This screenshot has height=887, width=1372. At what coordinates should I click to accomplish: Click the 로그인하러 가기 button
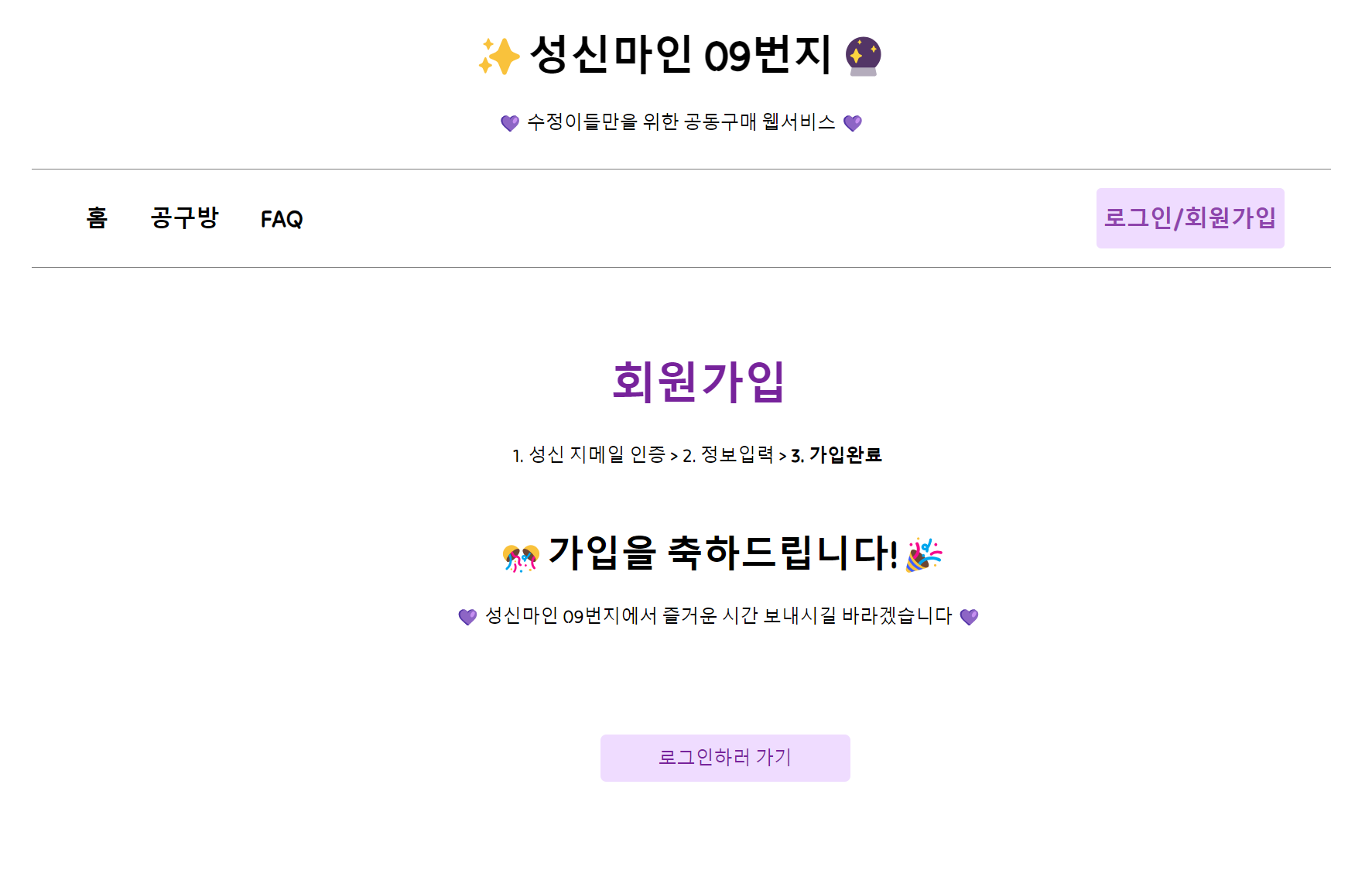(725, 758)
